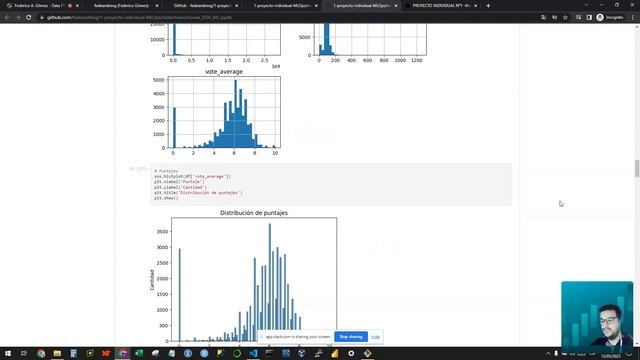Switch to the 'fedeandresg (Federico Gómez)' tab

(x=121, y=6)
